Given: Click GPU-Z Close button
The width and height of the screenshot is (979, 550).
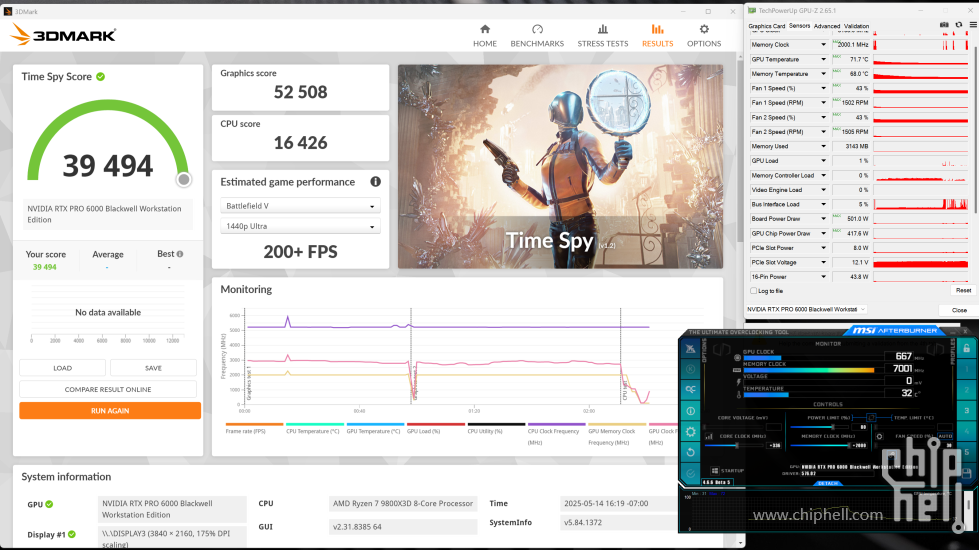Looking at the screenshot, I should (x=958, y=310).
